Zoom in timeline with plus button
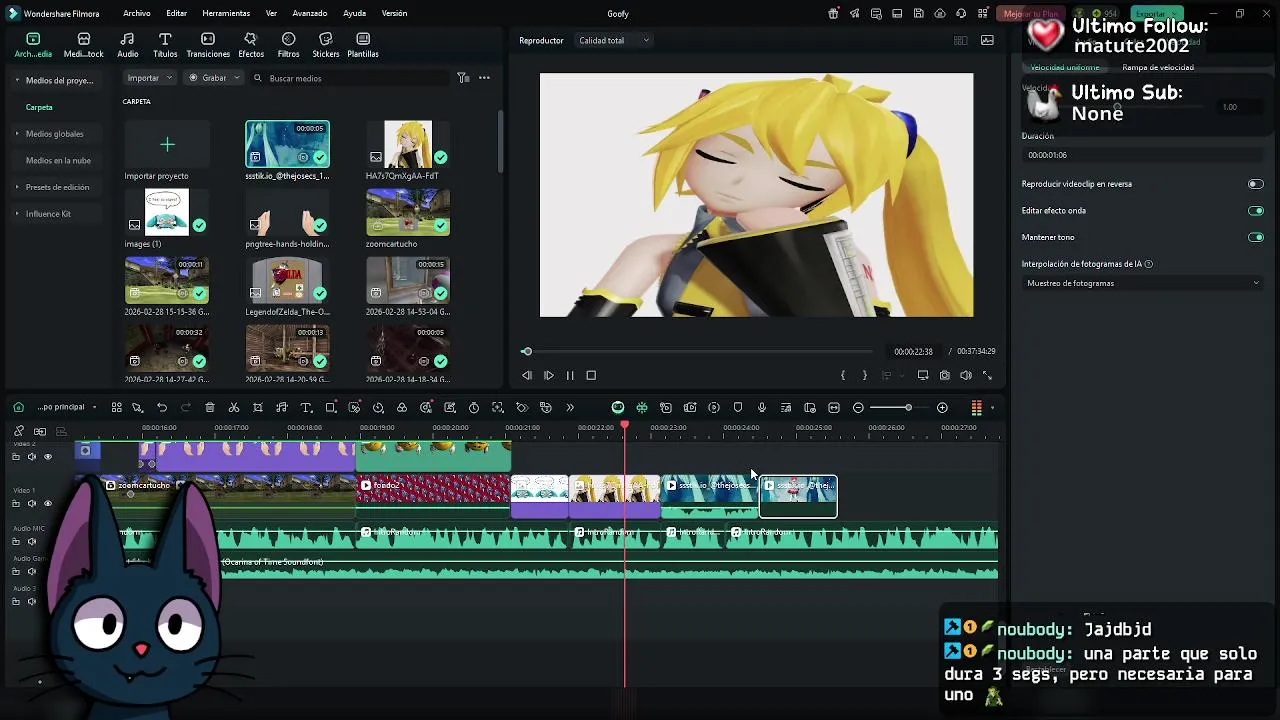1280x720 pixels. point(942,408)
